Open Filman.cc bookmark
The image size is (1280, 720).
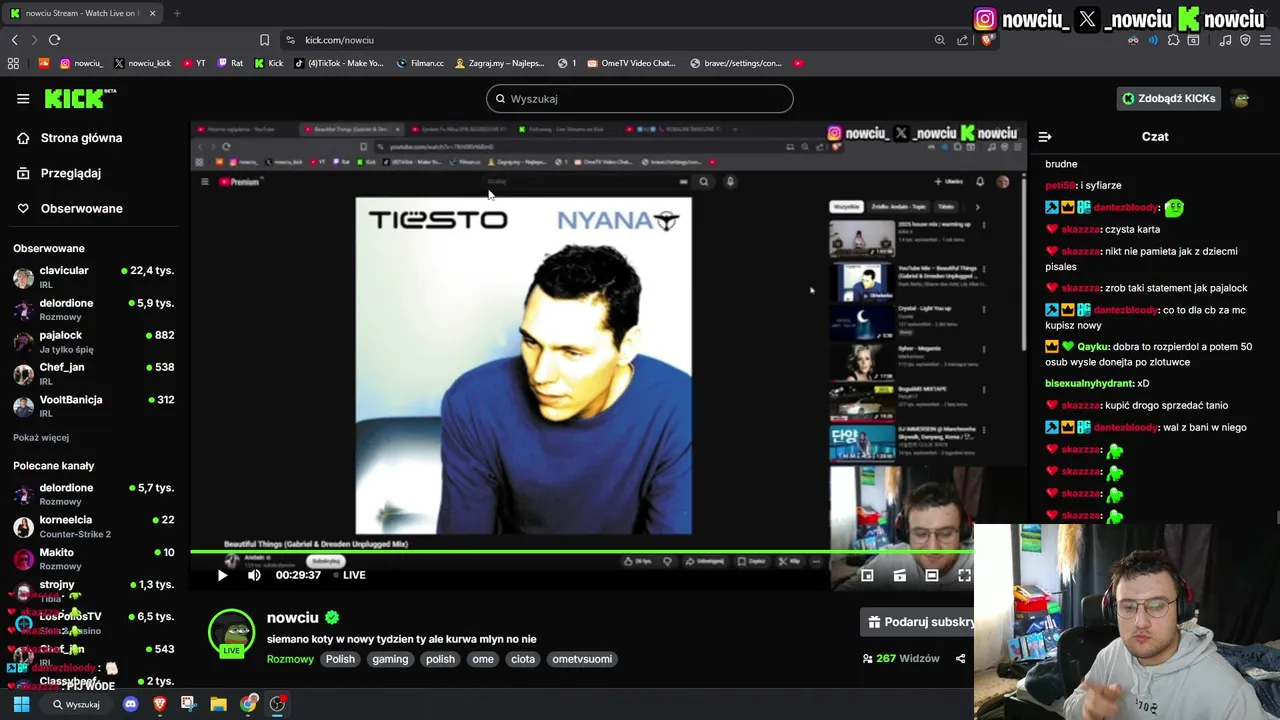pyautogui.click(x=420, y=63)
